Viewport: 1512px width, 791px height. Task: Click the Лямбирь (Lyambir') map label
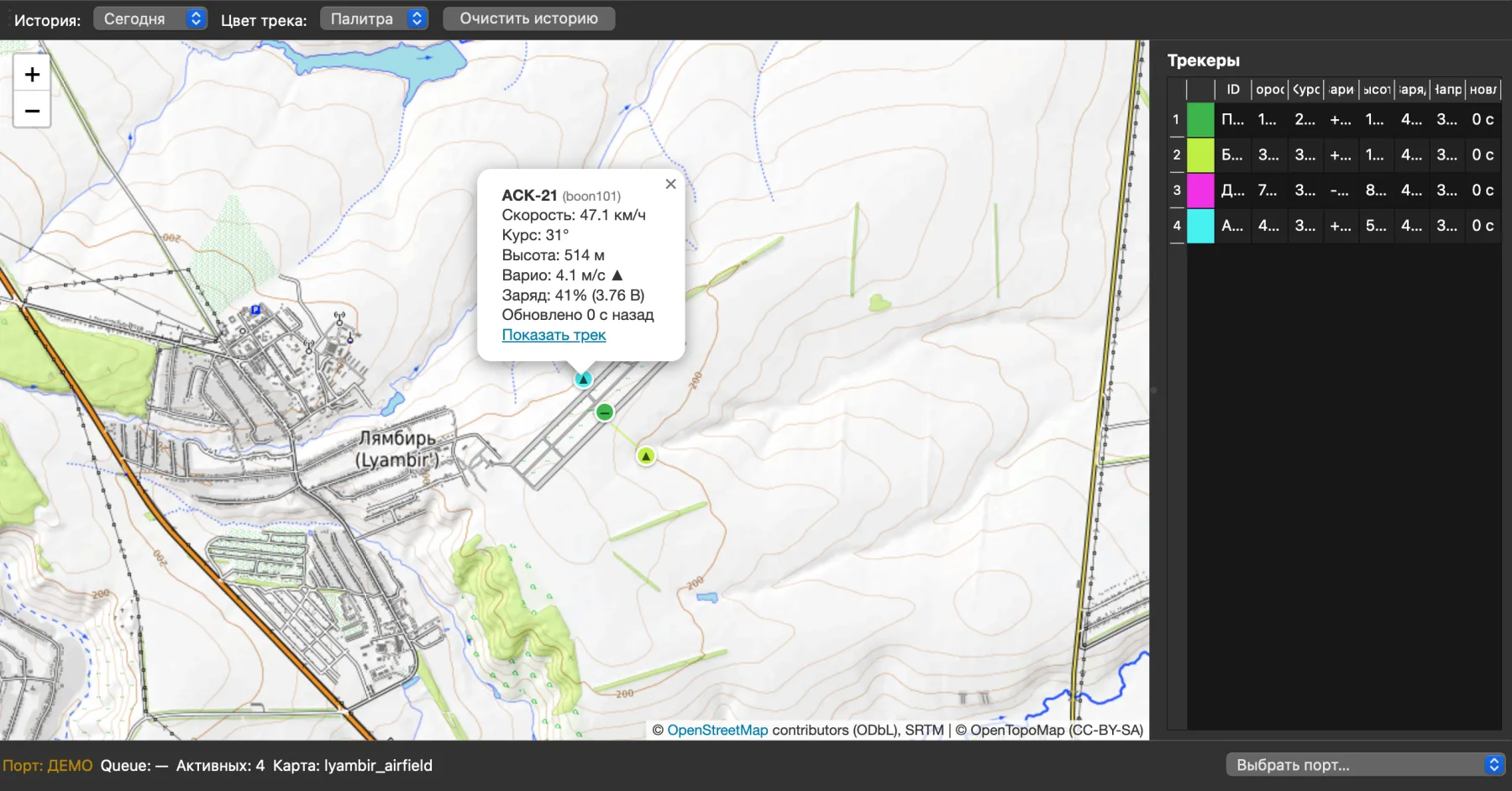(397, 449)
